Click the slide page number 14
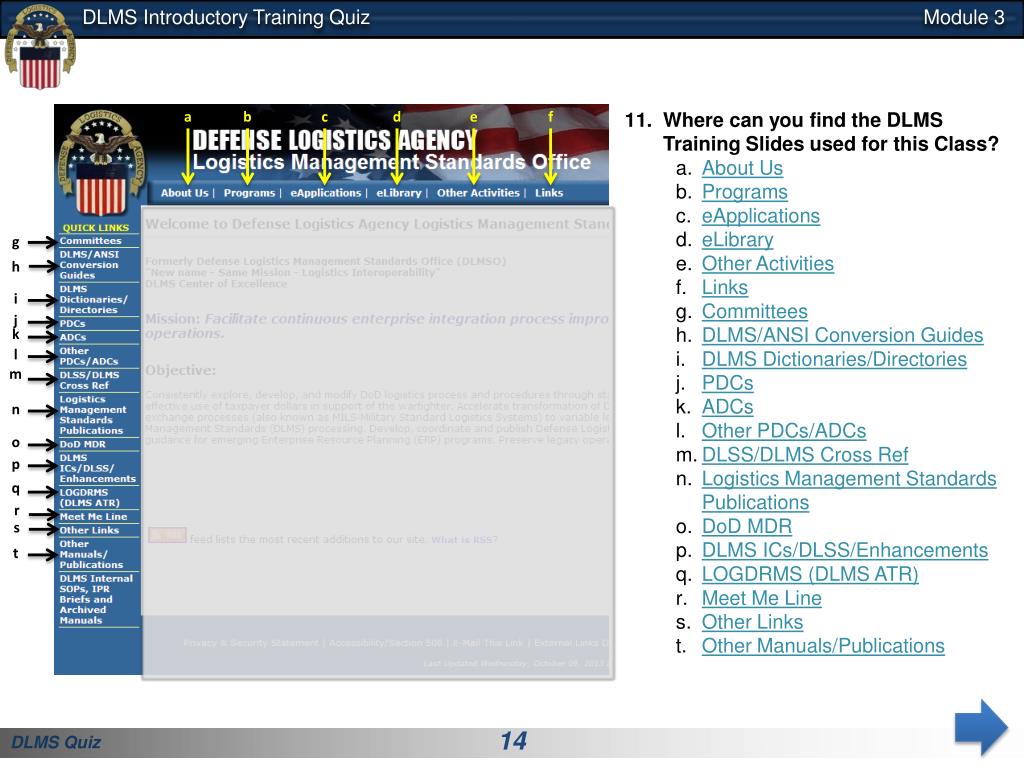The image size is (1024, 768). (x=513, y=741)
